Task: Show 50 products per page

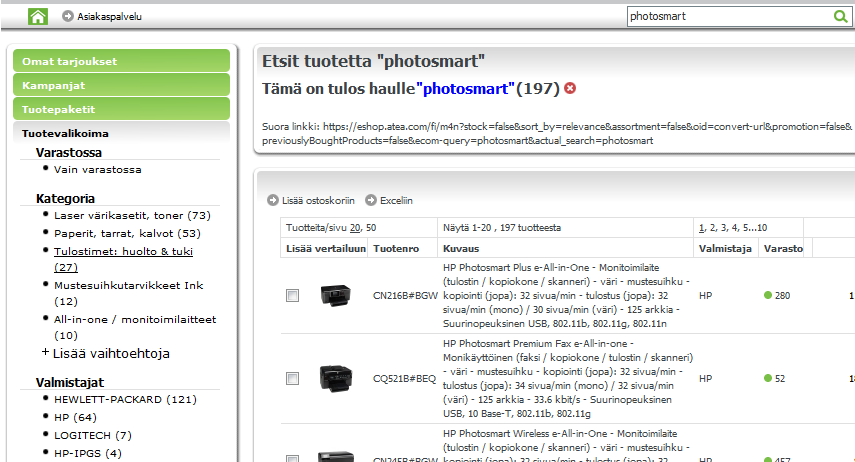Action: pos(371,227)
